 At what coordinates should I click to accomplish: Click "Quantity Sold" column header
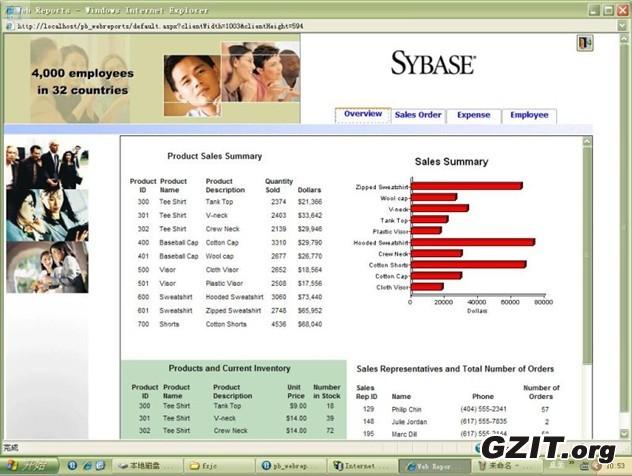(x=279, y=185)
